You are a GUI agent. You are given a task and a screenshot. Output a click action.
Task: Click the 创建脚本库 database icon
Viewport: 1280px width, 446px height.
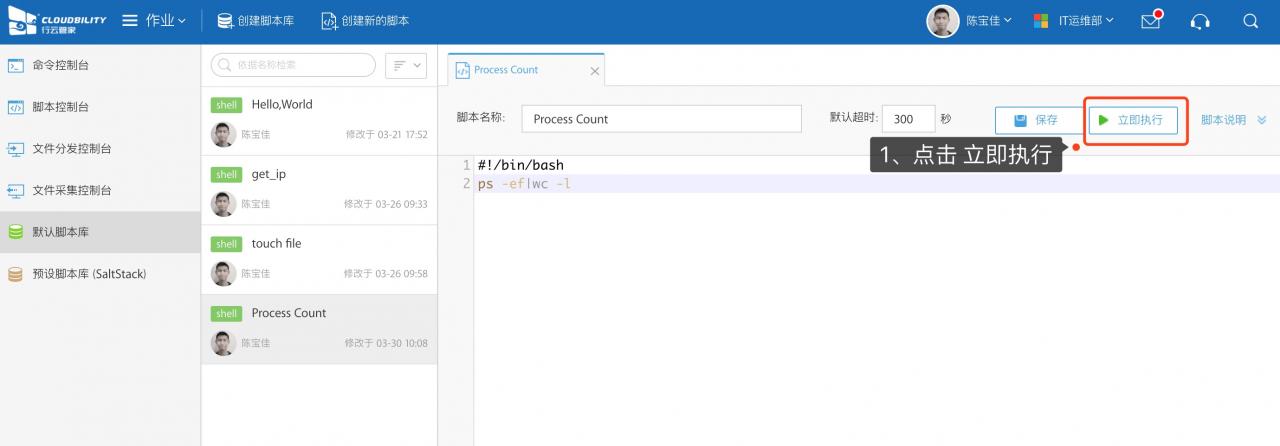226,21
